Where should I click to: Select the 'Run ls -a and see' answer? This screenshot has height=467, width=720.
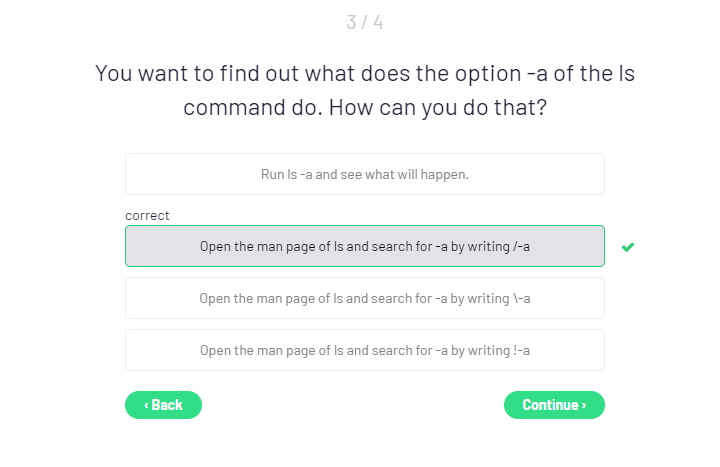pyautogui.click(x=364, y=174)
